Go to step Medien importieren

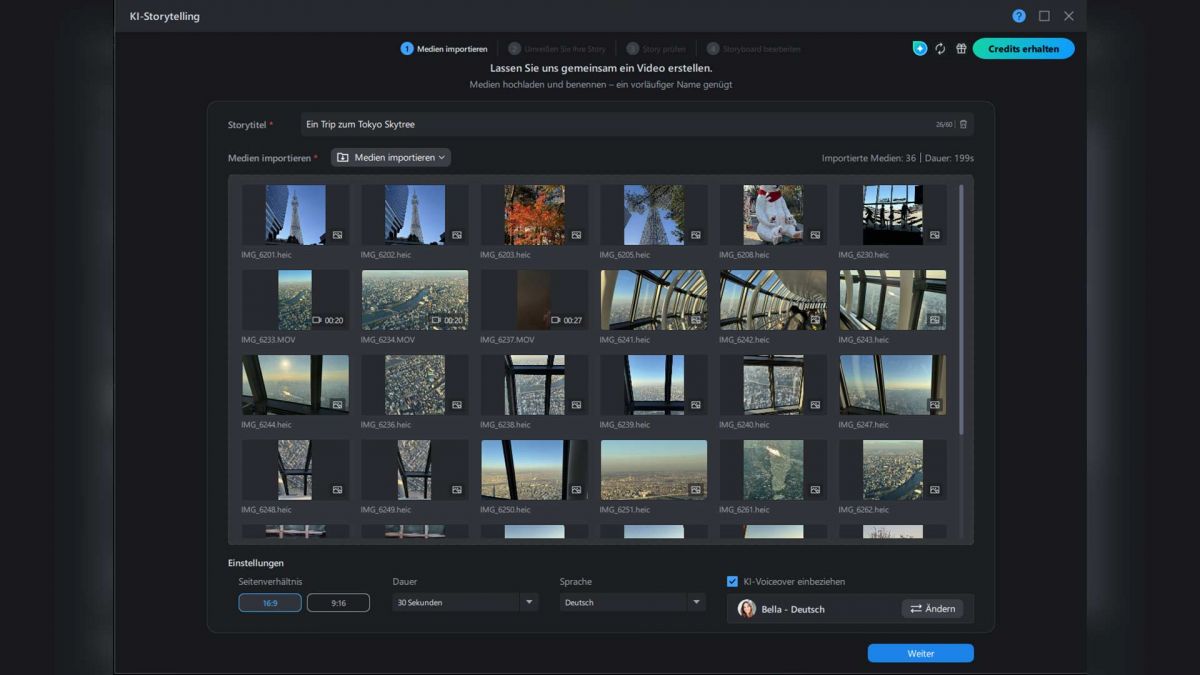tap(445, 48)
